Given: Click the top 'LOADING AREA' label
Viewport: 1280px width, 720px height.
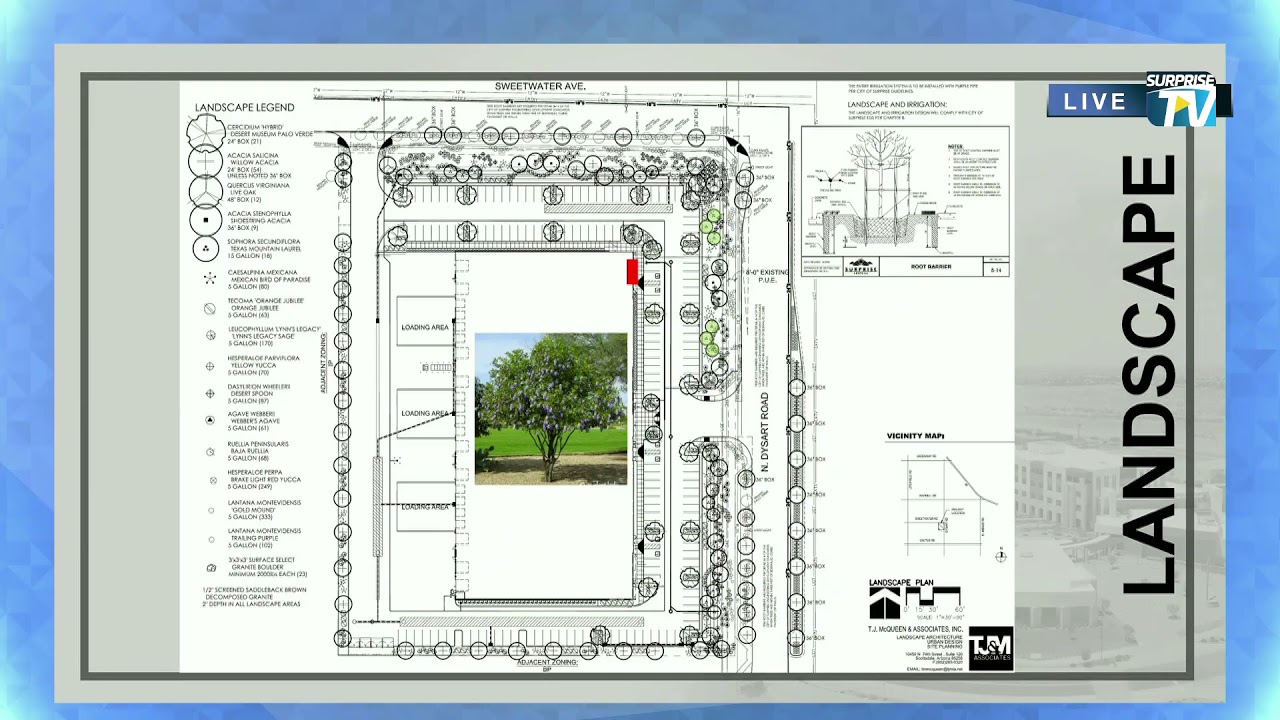Looking at the screenshot, I should pos(425,328).
